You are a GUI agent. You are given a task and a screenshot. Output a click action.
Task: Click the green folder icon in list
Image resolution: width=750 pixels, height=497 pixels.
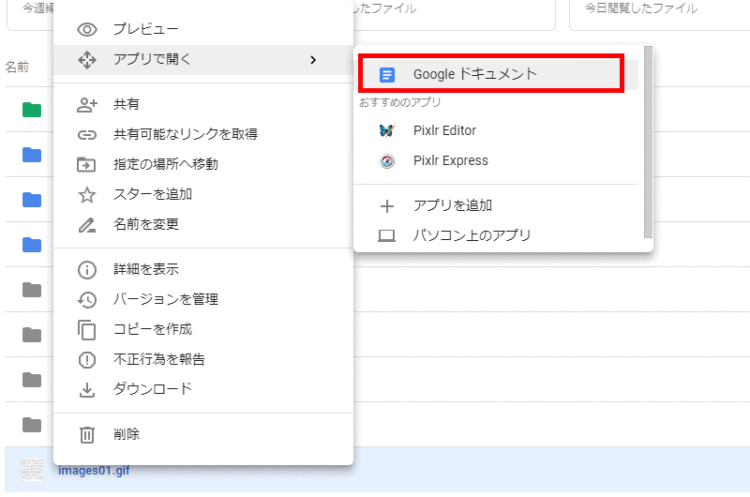pos(32,109)
